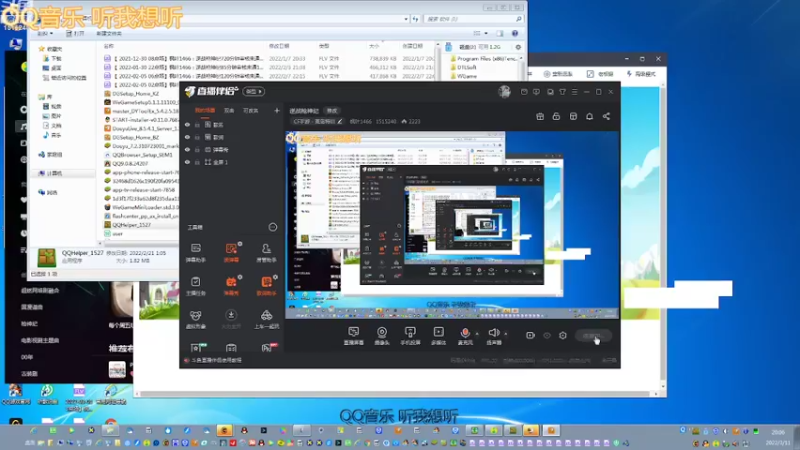800x450 pixels.
Task: Collapse the toolbox panel circle button
Action: pos(273,227)
